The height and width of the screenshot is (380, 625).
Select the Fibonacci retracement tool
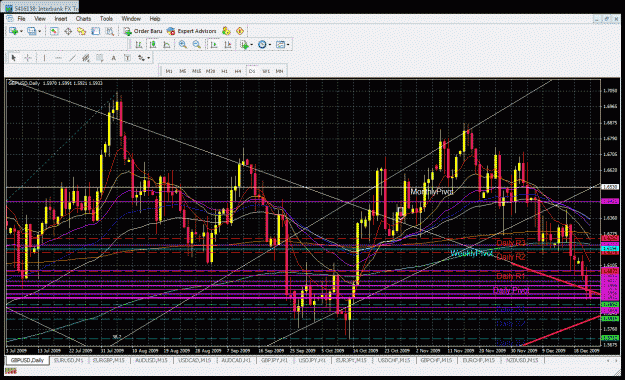tap(100, 58)
